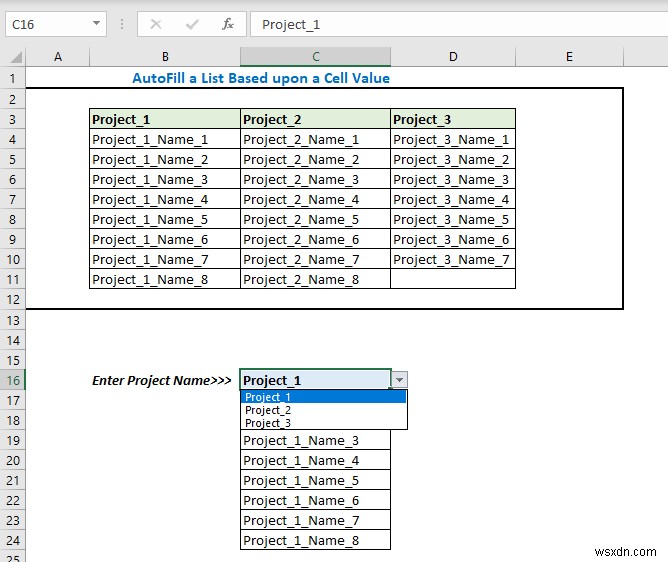Select cell Project_1_Name_1
This screenshot has height=562, width=668.
[x=165, y=139]
